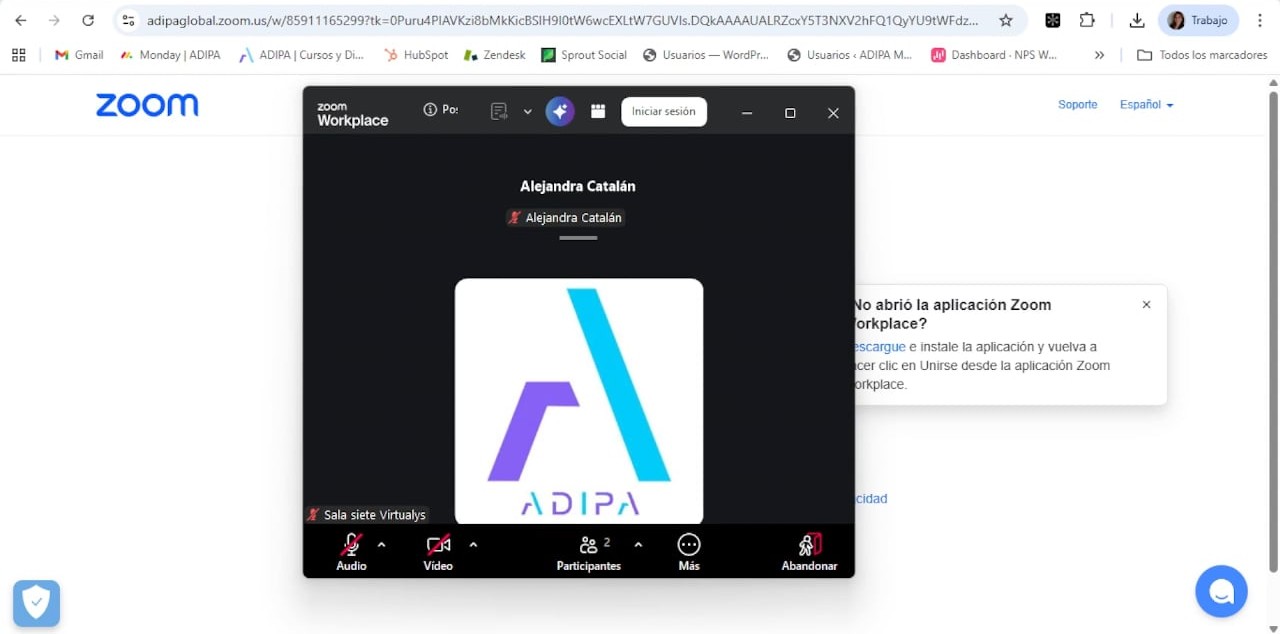Viewport: 1280px width, 634px height.
Task: Open the apps grid in bookmarks bar
Action: pos(19,55)
